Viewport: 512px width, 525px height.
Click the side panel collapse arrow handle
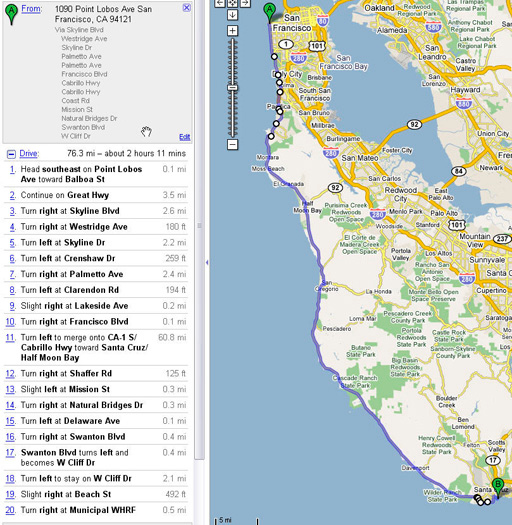[x=207, y=262]
